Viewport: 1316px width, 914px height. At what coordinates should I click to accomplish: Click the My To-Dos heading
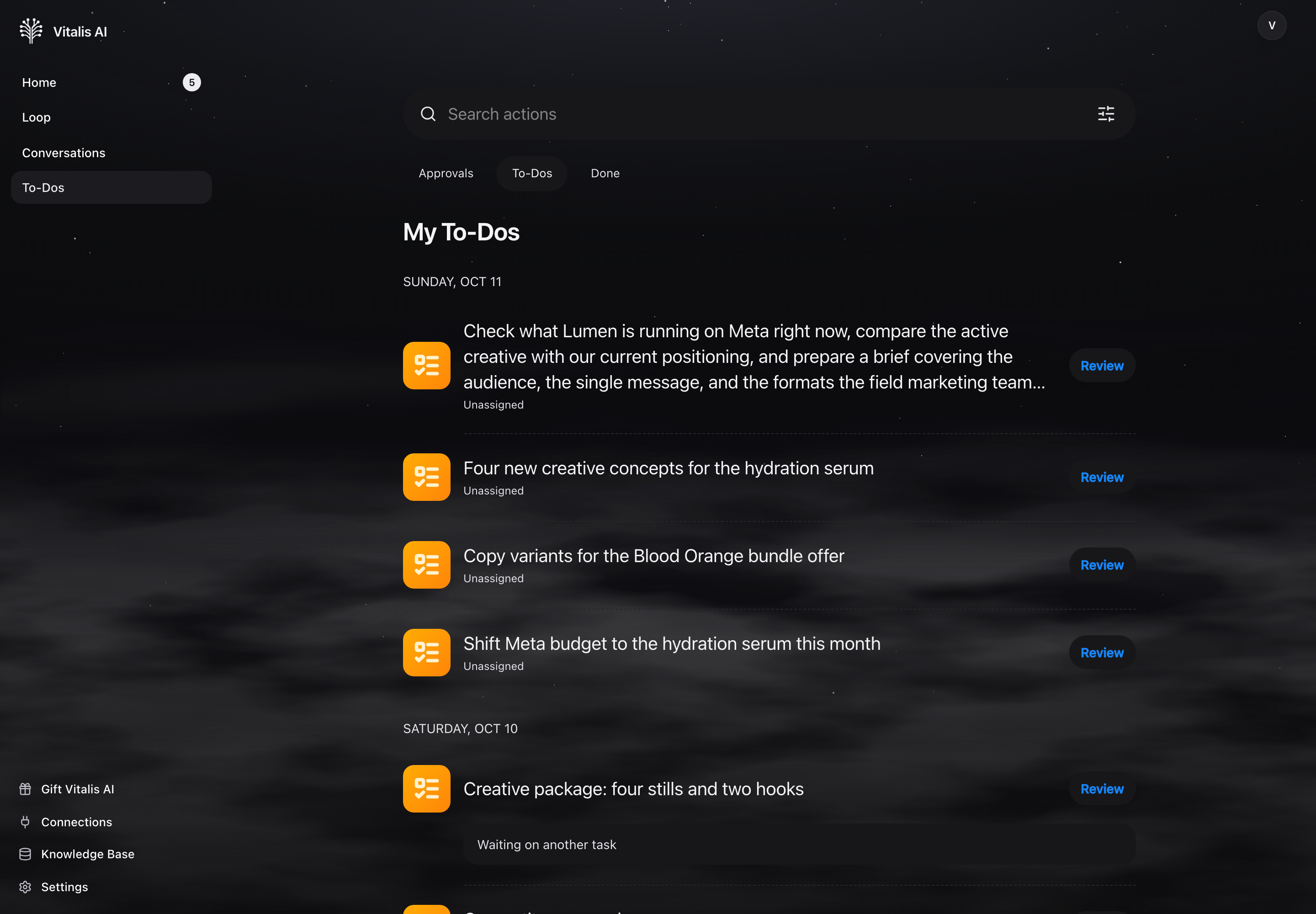[x=461, y=232]
